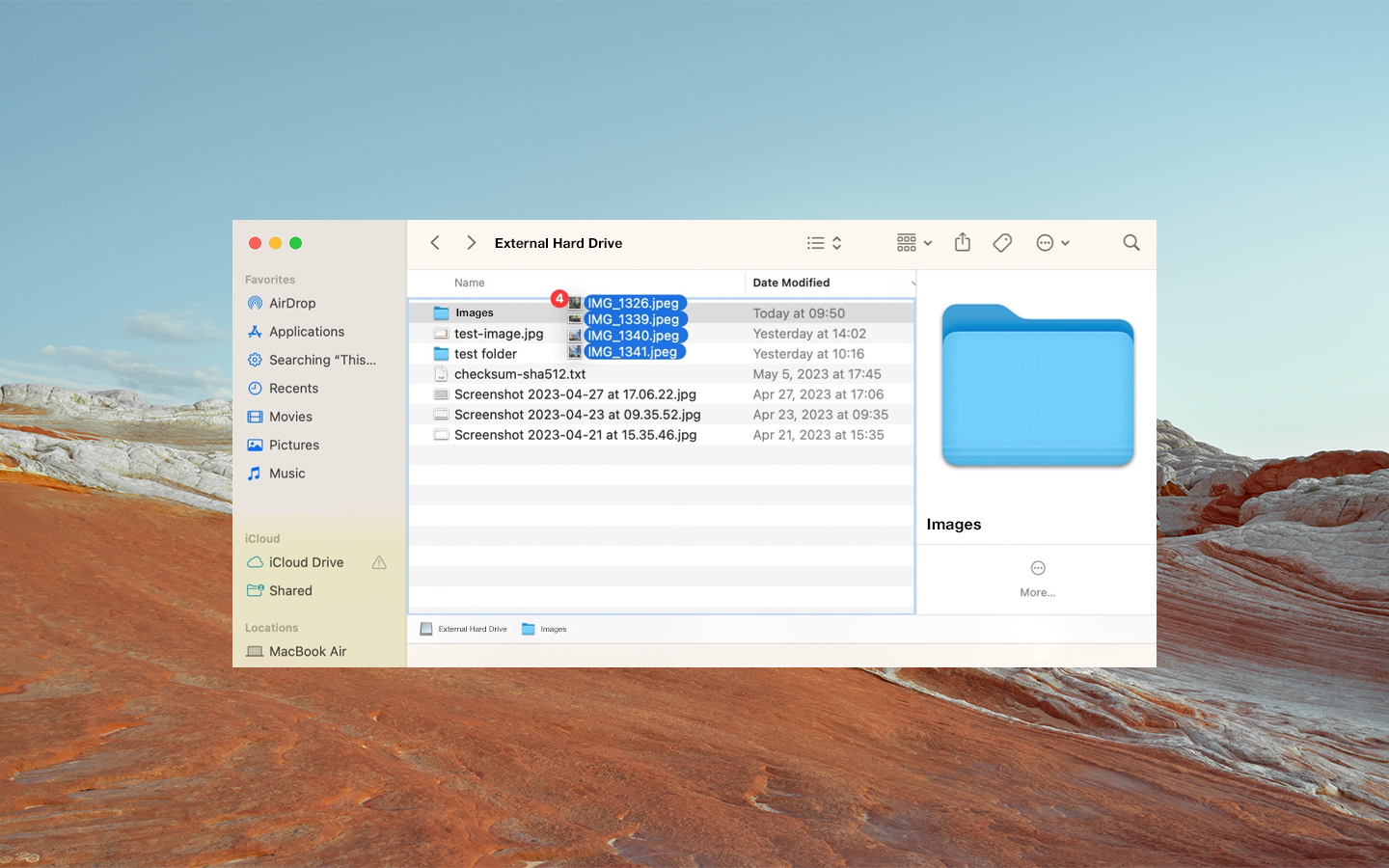Image resolution: width=1389 pixels, height=868 pixels.
Task: Click the Back navigation arrow
Action: [435, 243]
